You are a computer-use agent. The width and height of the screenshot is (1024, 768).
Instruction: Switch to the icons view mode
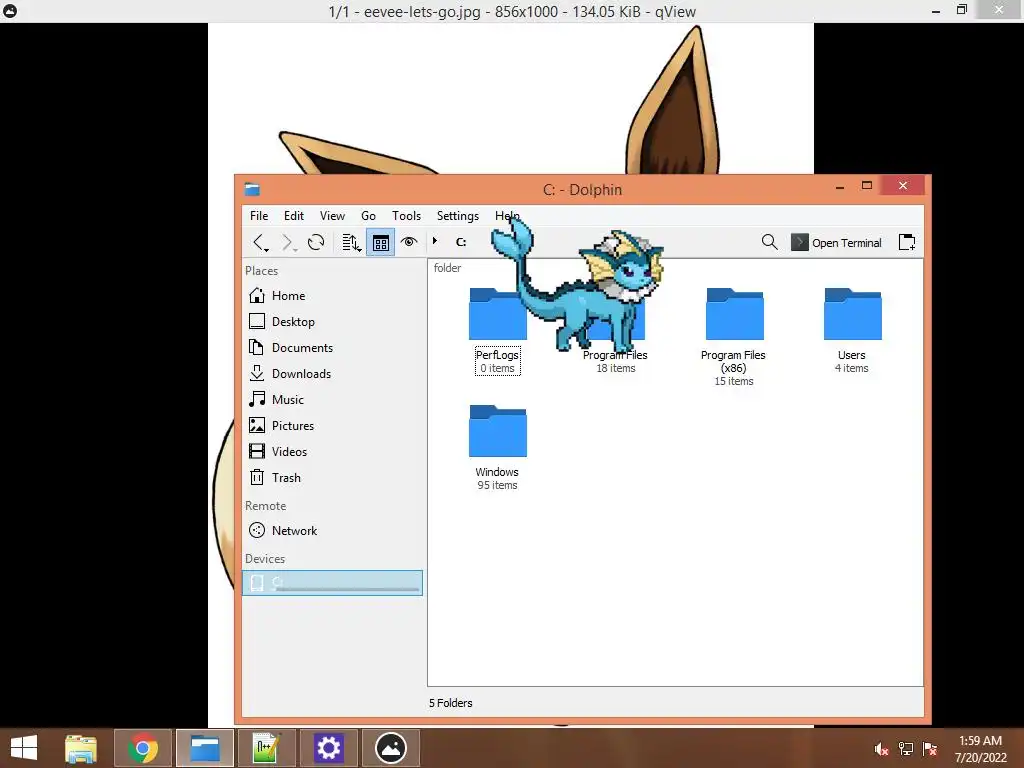(x=381, y=243)
